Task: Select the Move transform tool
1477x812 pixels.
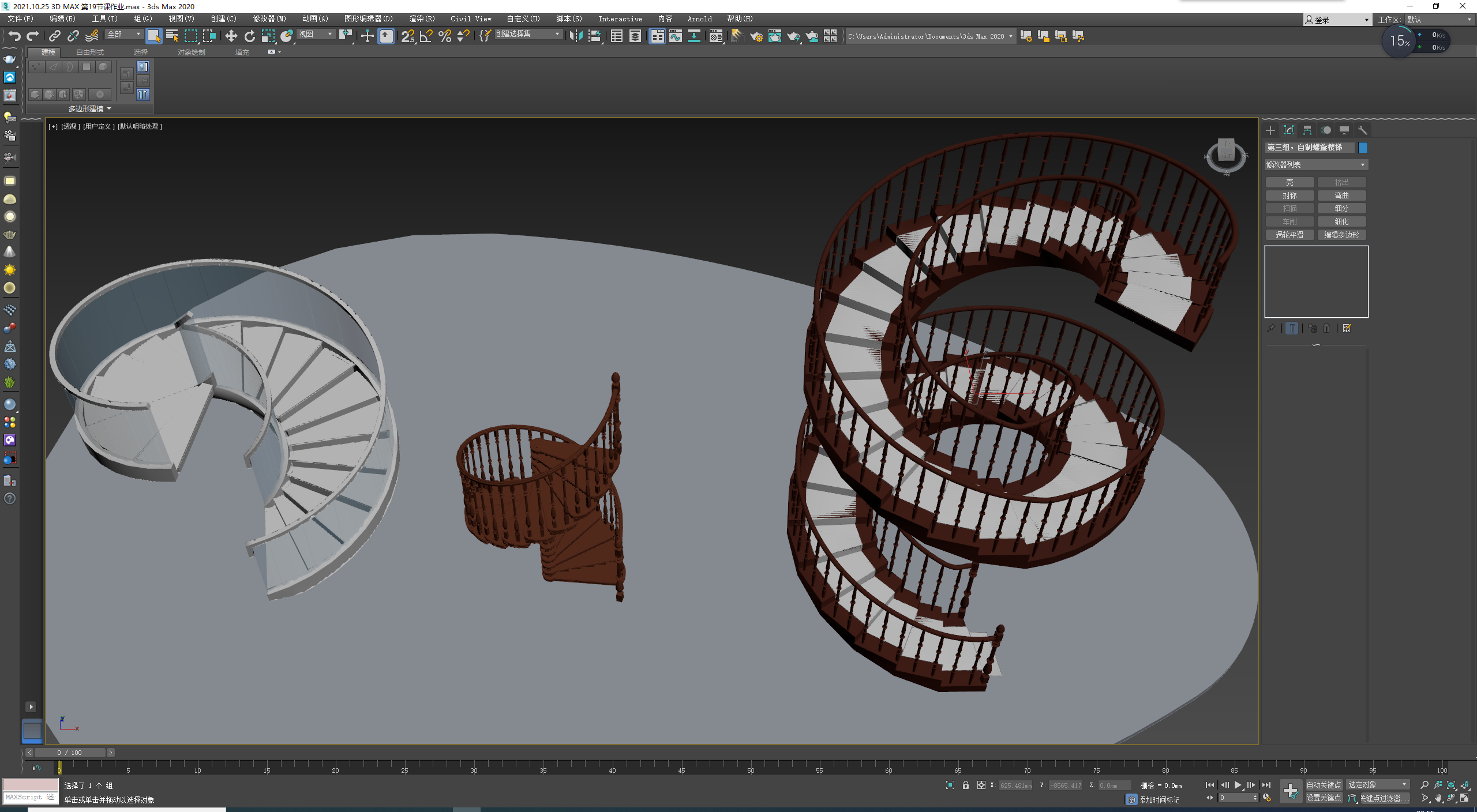Action: pyautogui.click(x=231, y=36)
